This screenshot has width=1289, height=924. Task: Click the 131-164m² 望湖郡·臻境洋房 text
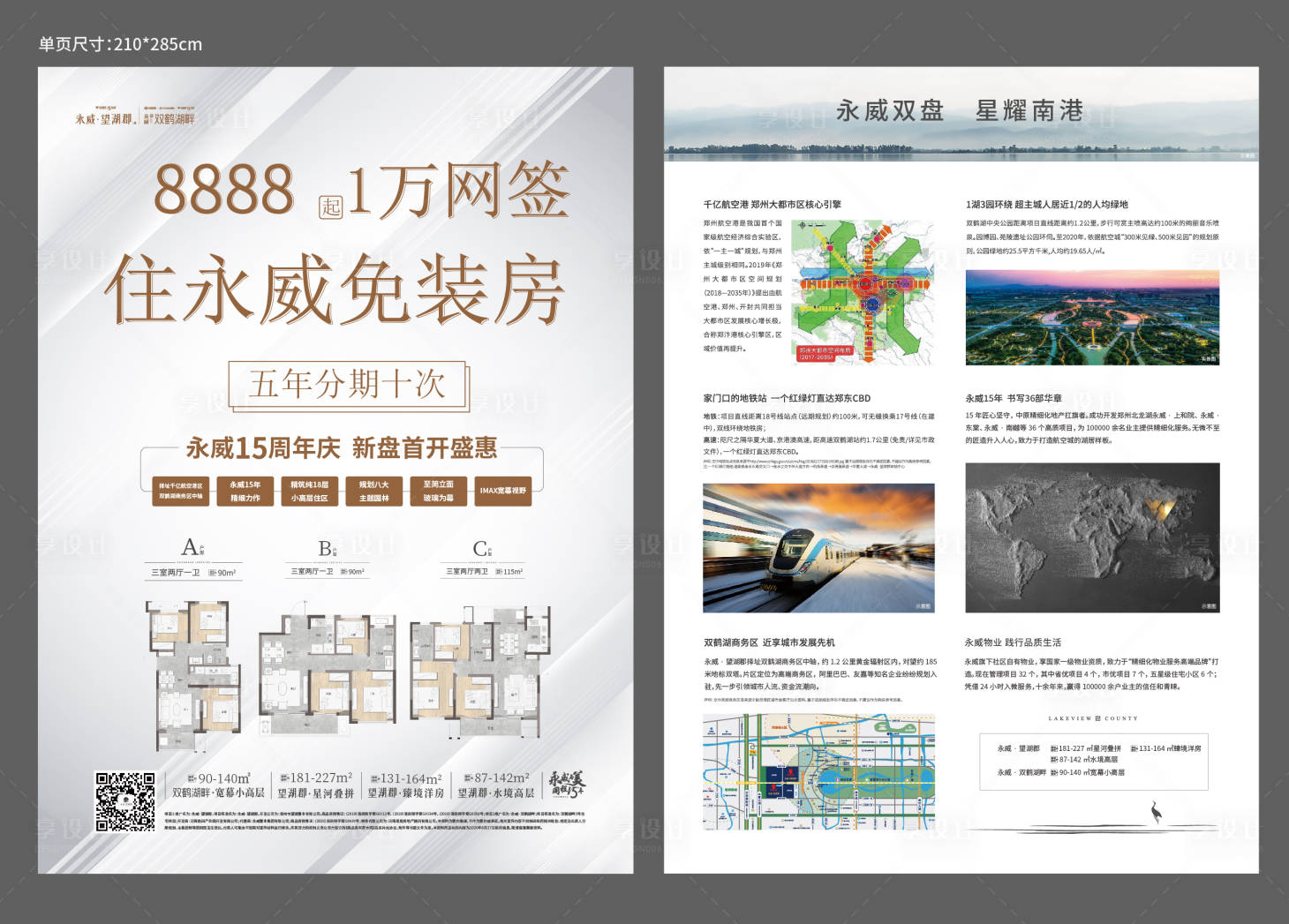(406, 785)
